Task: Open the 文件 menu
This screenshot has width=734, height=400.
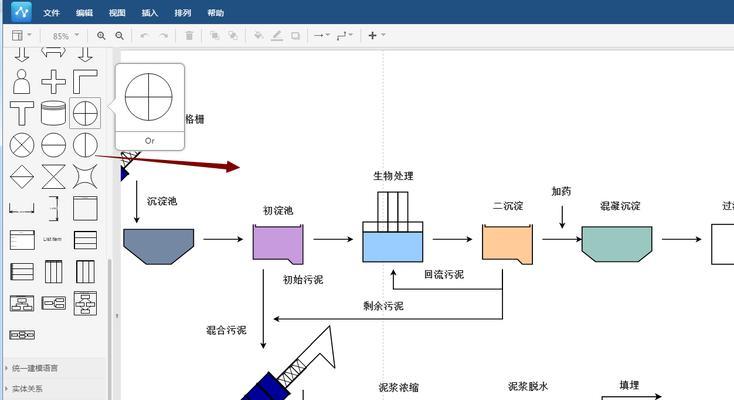Action: click(51, 13)
